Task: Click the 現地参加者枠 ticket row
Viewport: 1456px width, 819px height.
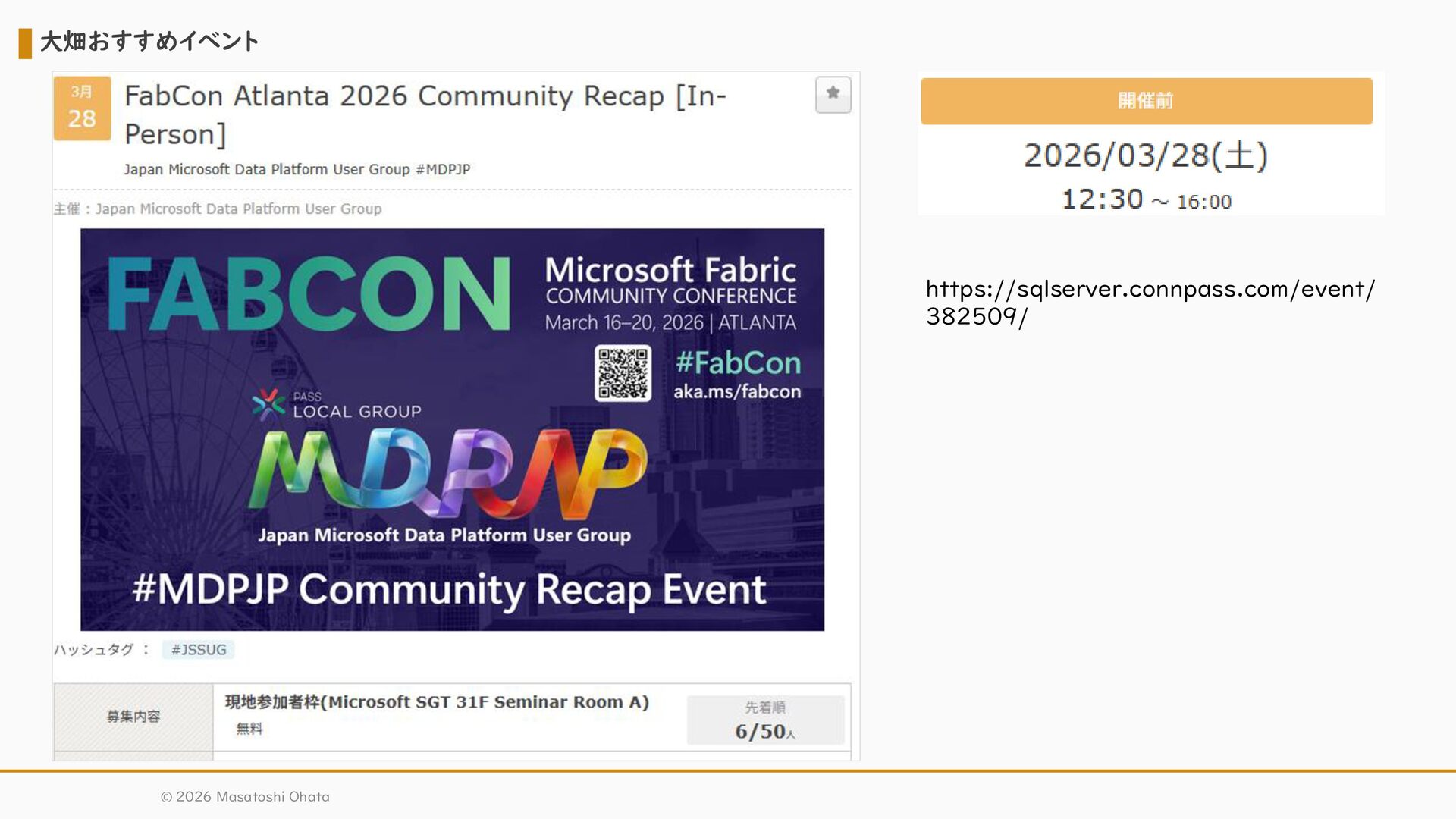Action: pos(437,702)
